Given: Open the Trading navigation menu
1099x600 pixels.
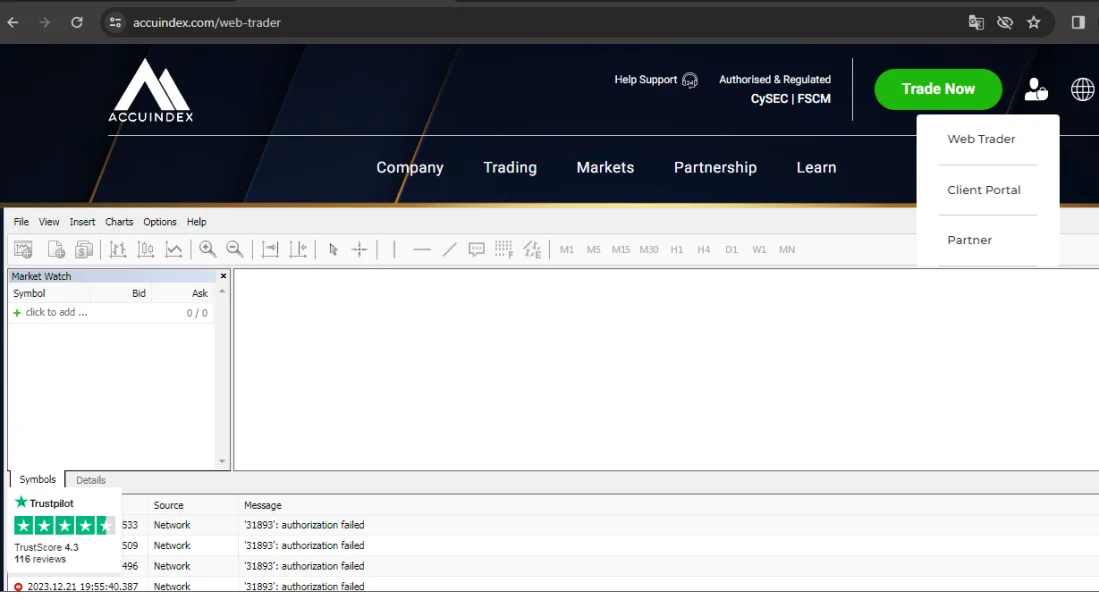Looking at the screenshot, I should tap(510, 168).
